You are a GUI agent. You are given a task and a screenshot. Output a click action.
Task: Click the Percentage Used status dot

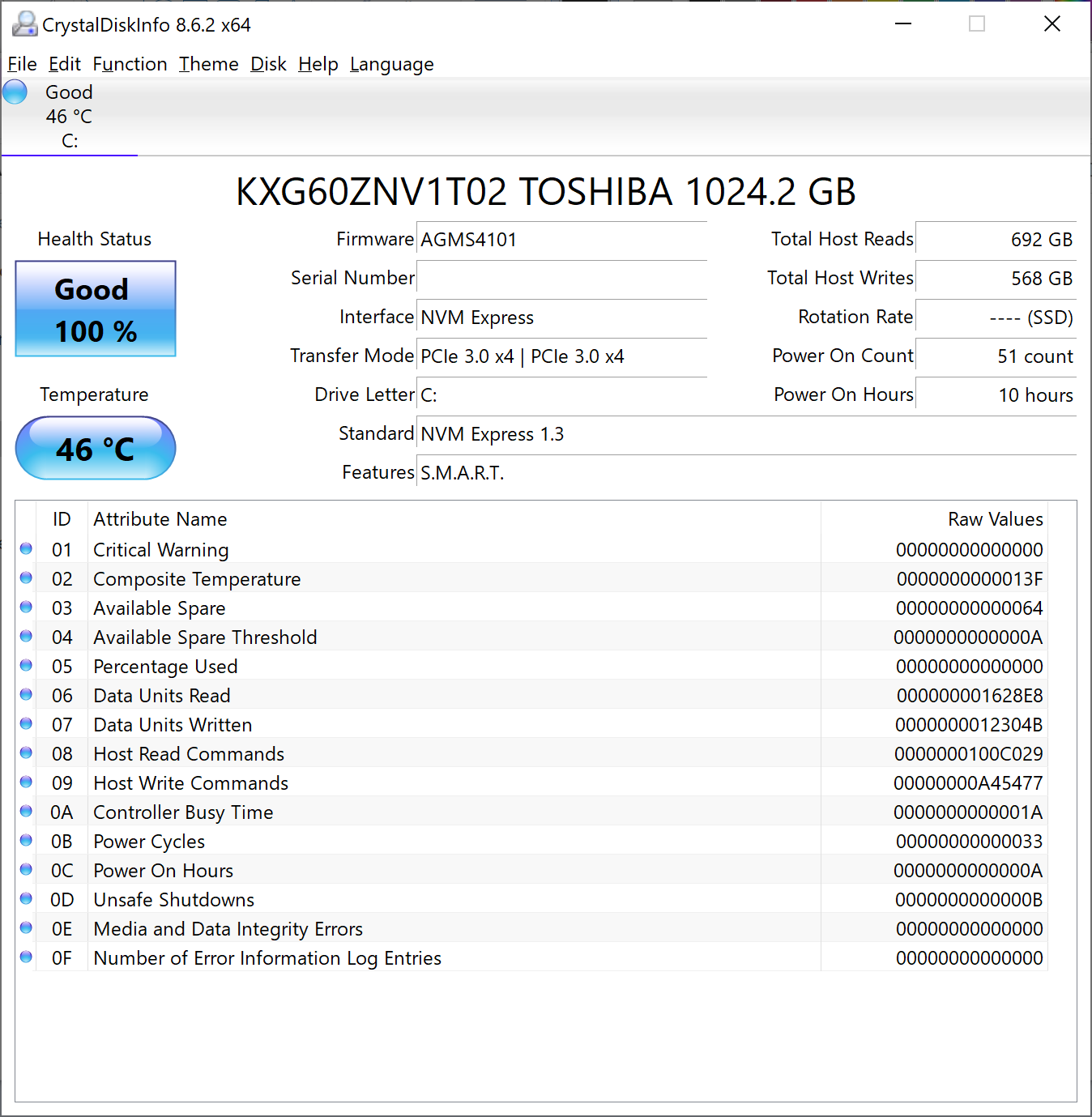(26, 665)
